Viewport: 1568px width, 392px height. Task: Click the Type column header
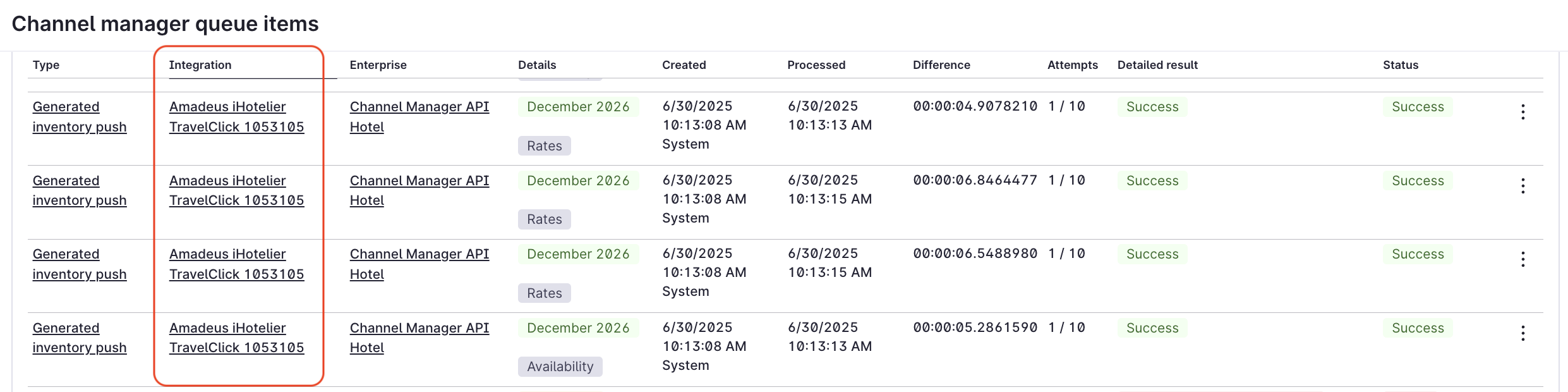point(46,65)
